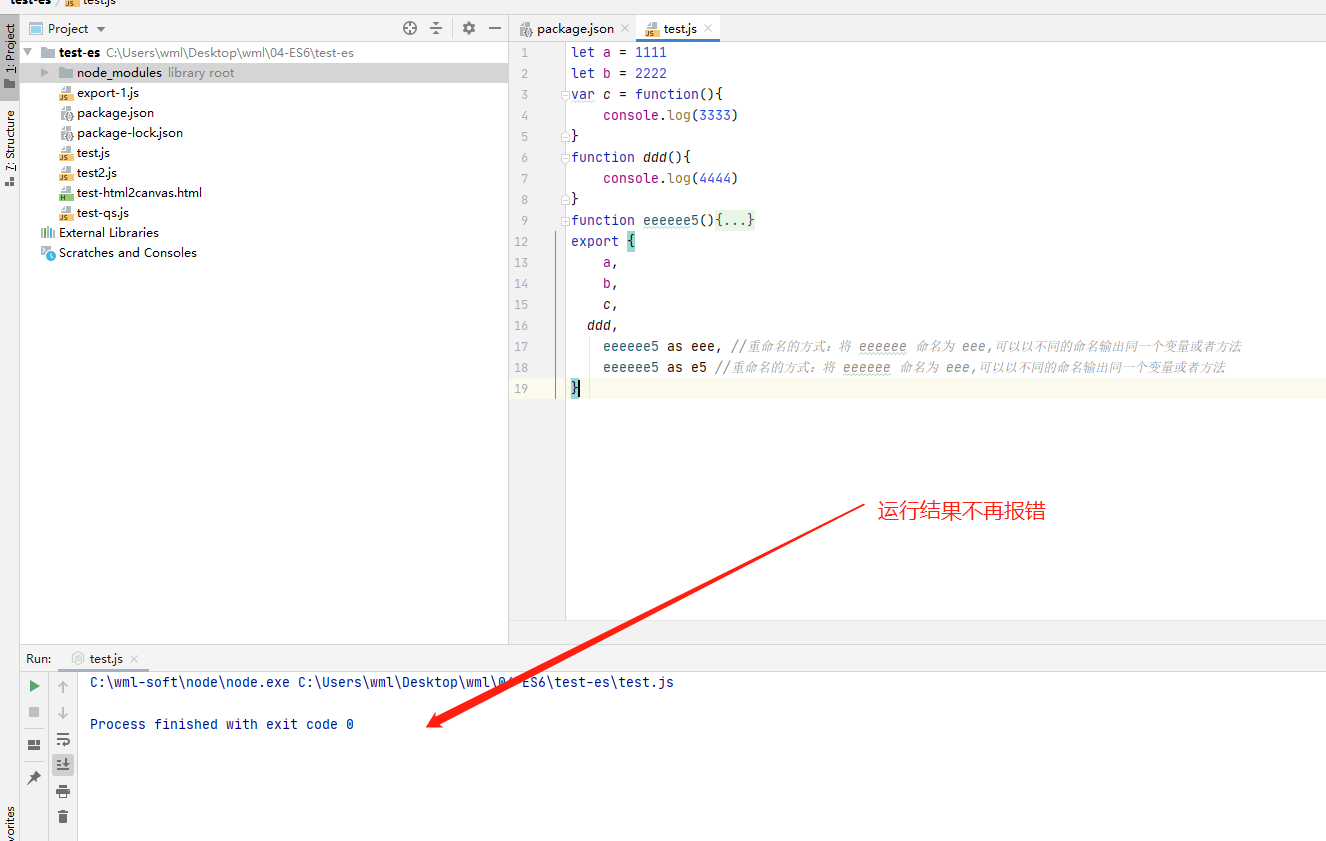
Task: Click the test.js breadcrumb in the navigation bar
Action: [91, 3]
